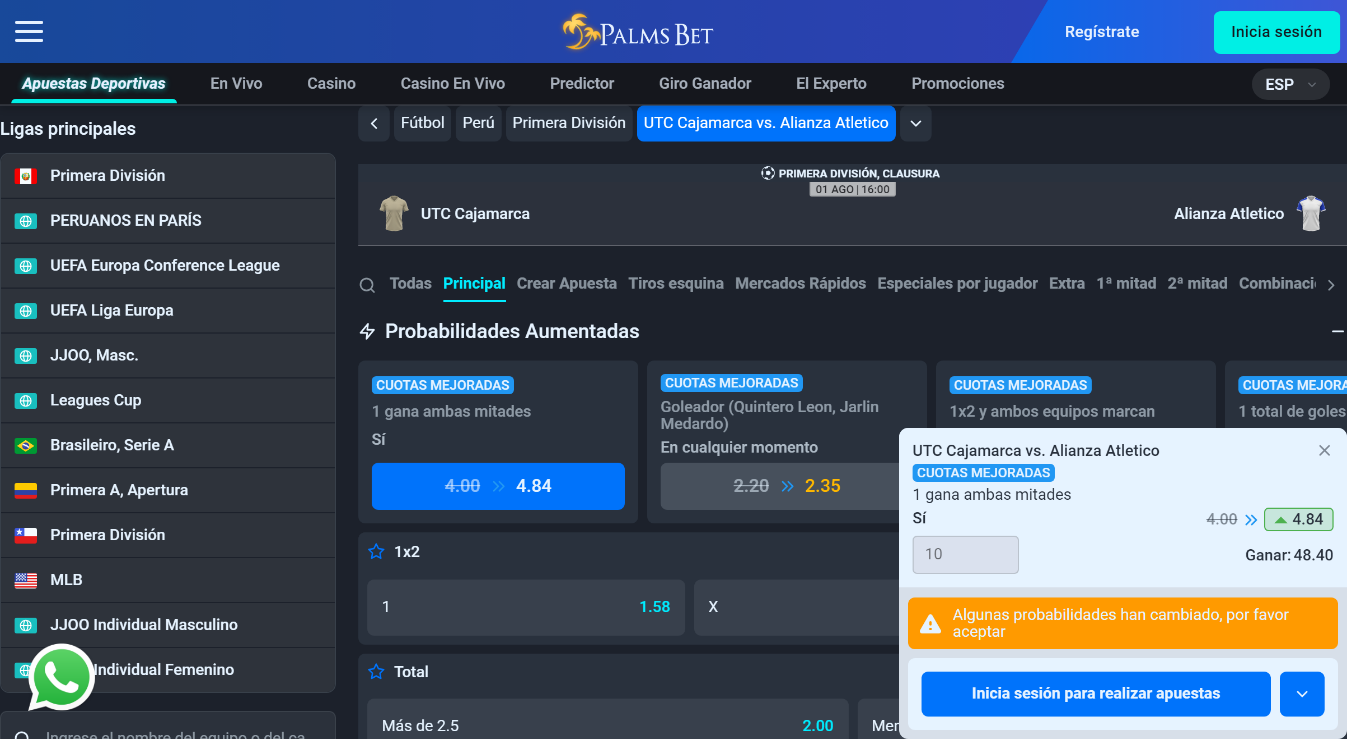The height and width of the screenshot is (739, 1347).
Task: Click the Brazil flag for Brasileiro Serie A
Action: pyautogui.click(x=26, y=446)
